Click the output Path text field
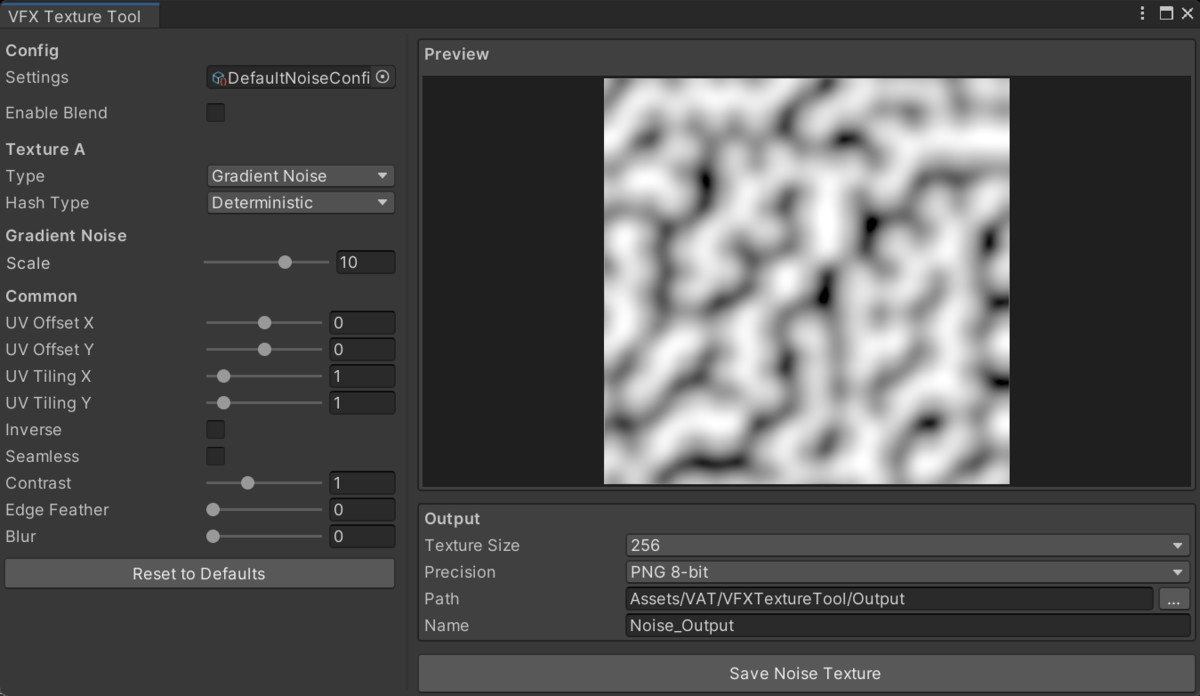Viewport: 1200px width, 696px height. click(x=889, y=599)
